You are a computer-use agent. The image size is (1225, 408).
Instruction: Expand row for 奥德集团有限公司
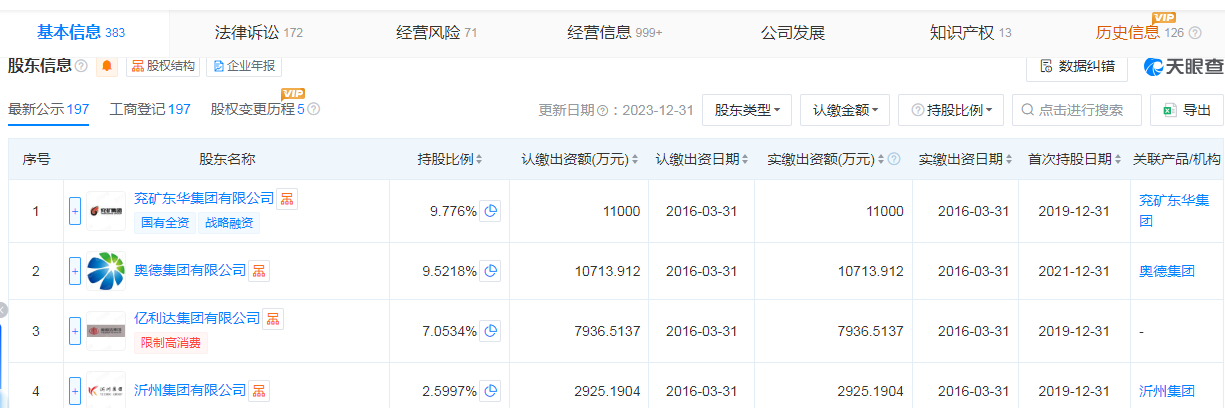point(75,271)
